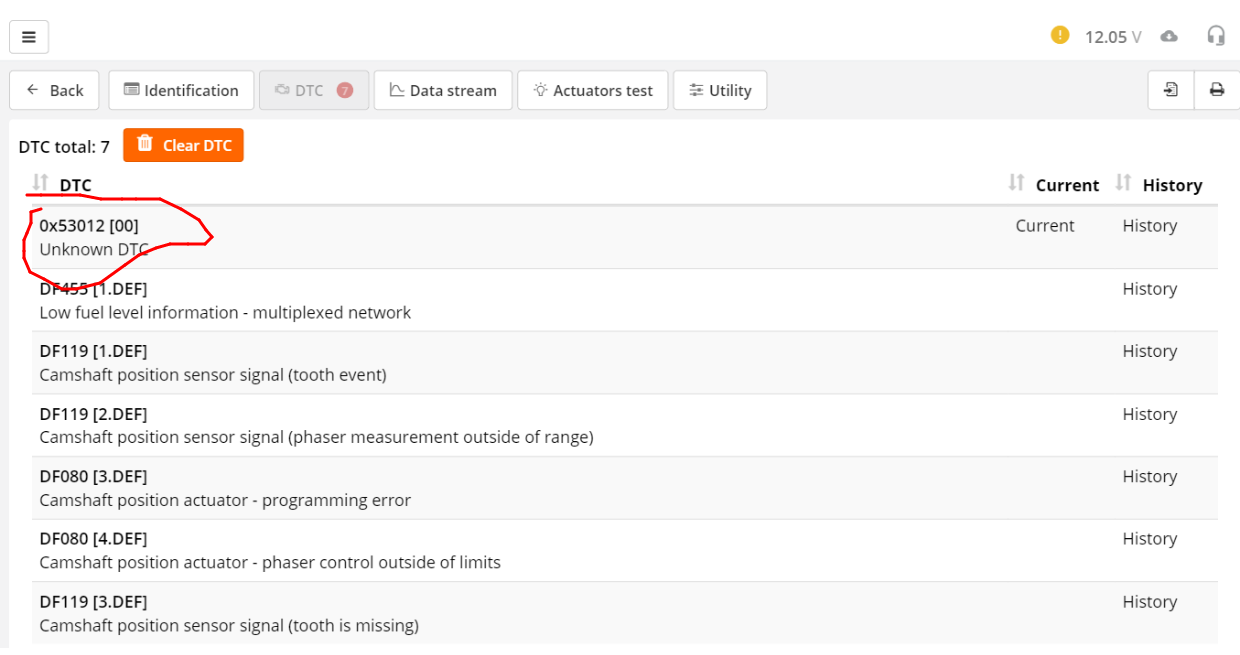Select the 0x53012 Unknown DTC row
This screenshot has height=655, width=1240.
pyautogui.click(x=500, y=237)
